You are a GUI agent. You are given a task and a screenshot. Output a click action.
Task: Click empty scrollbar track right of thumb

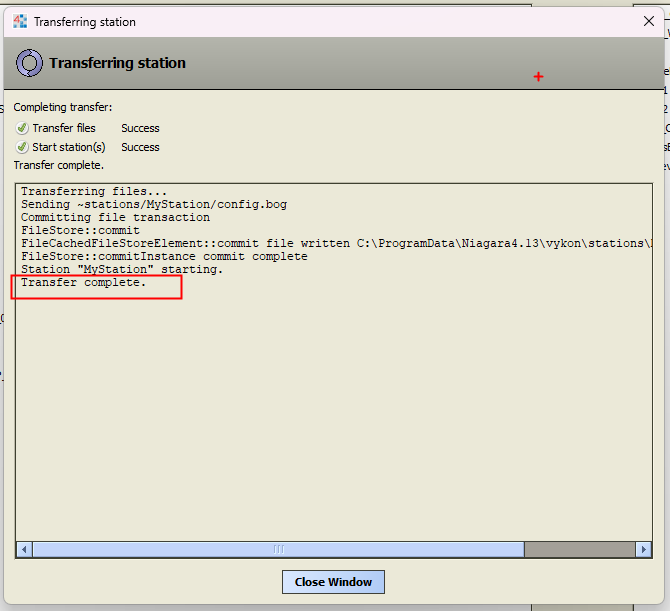578,549
